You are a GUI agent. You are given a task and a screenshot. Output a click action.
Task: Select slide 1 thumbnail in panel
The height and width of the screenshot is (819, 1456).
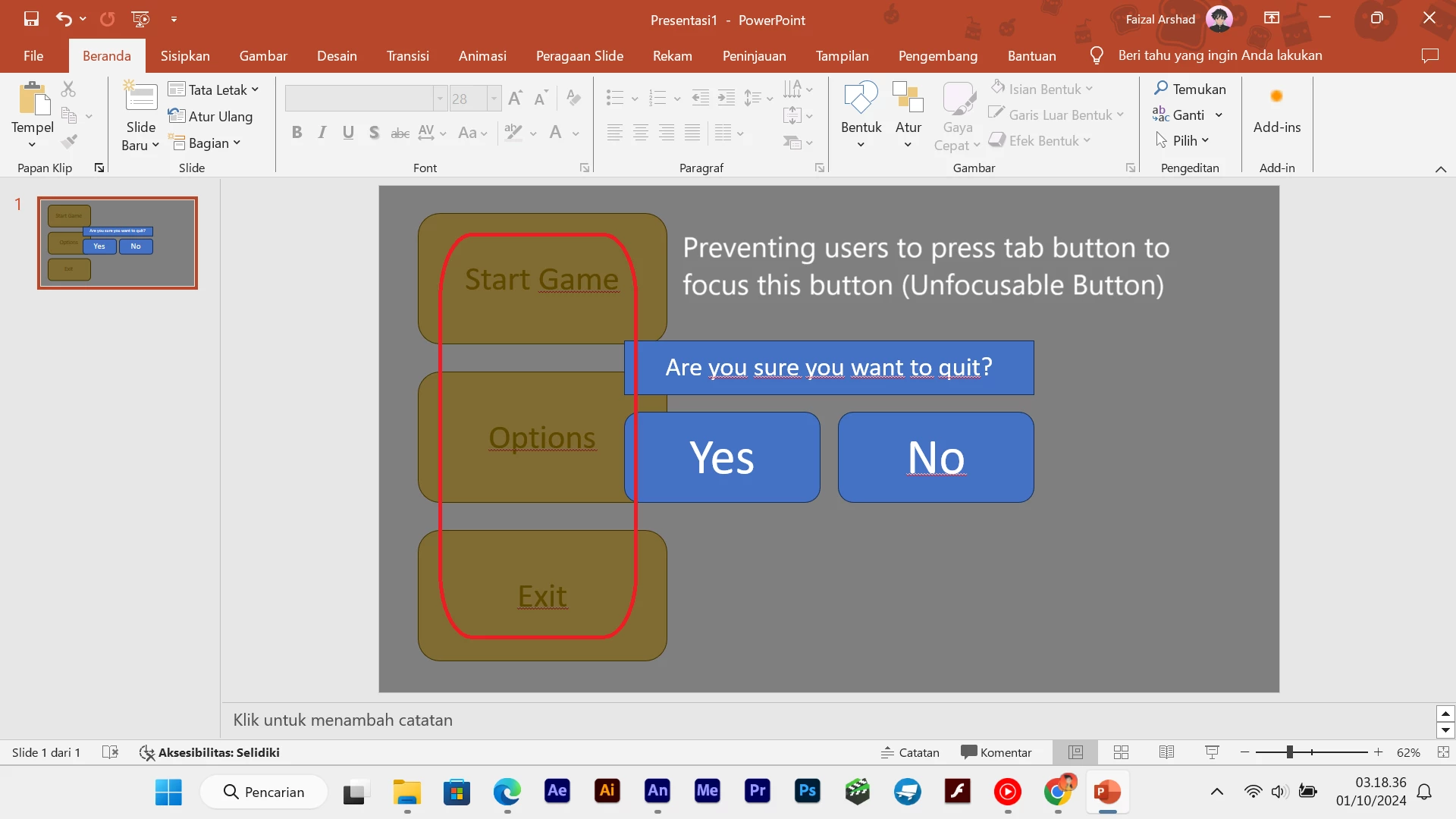coord(118,243)
